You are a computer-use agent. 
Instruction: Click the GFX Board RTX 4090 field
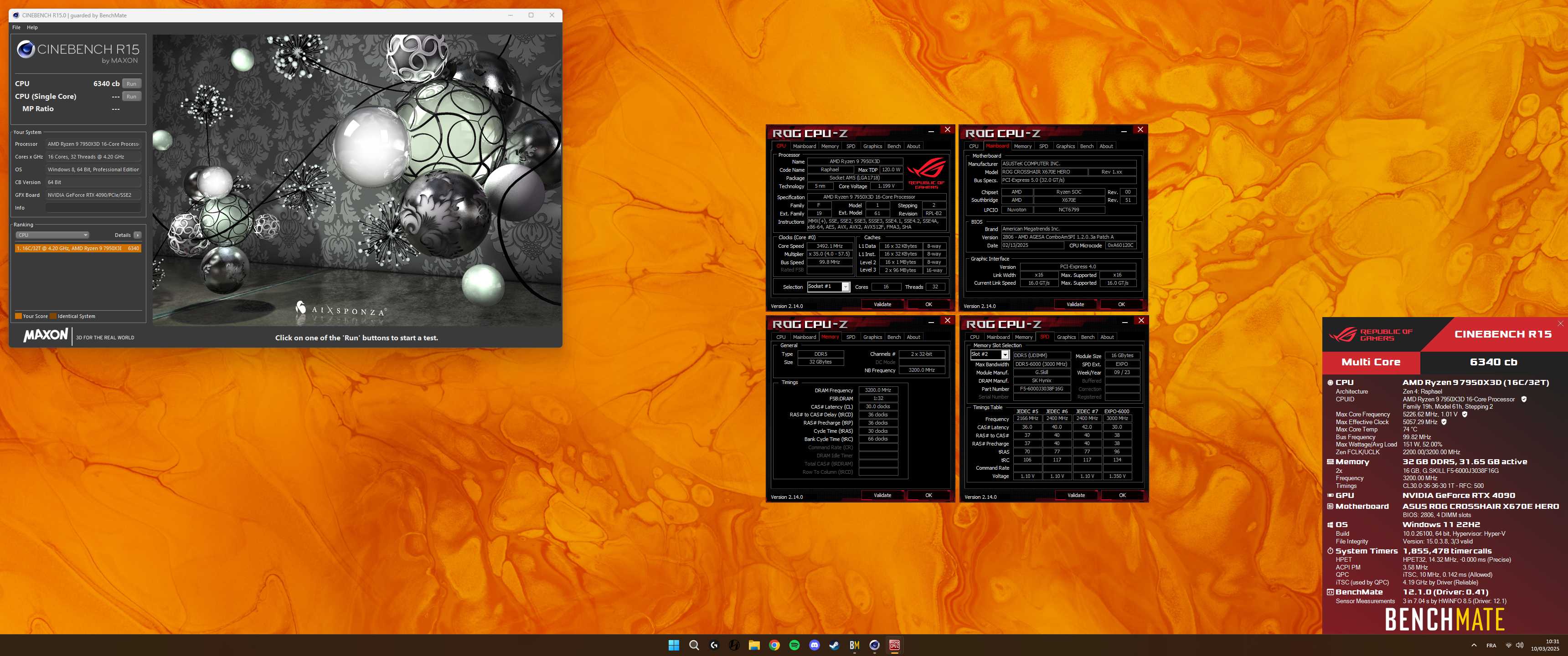pyautogui.click(x=94, y=195)
